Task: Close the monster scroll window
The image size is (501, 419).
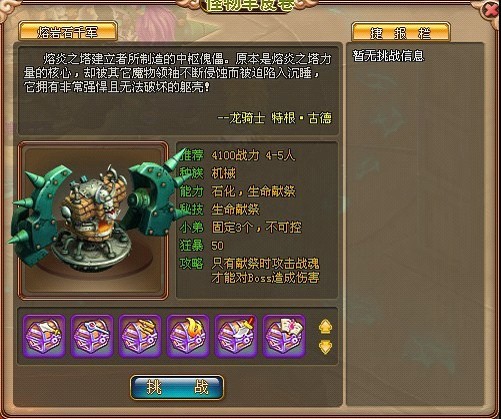Action: [x=490, y=11]
